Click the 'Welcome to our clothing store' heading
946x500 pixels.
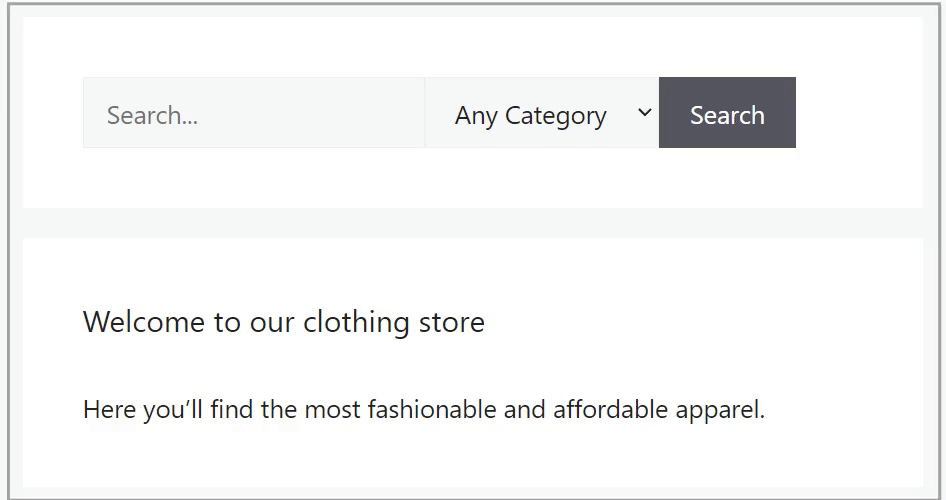tap(283, 322)
